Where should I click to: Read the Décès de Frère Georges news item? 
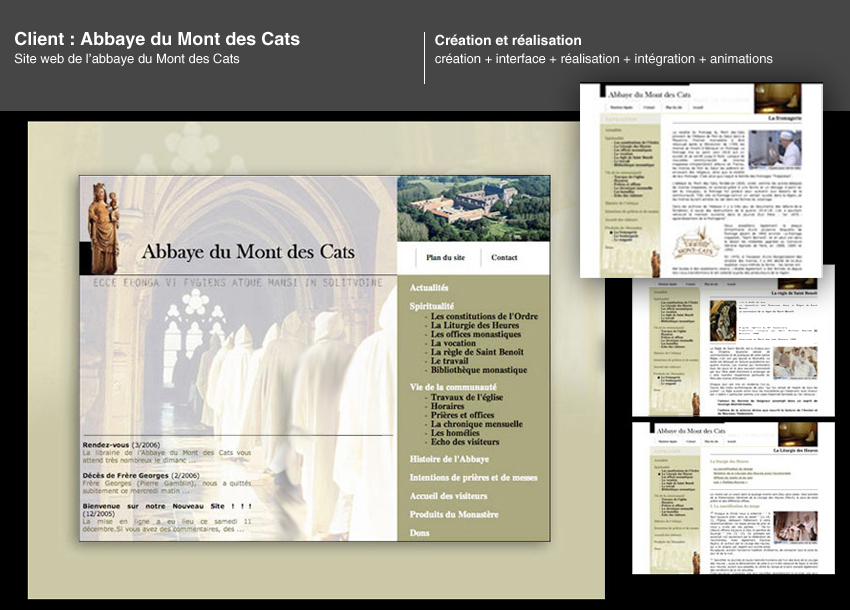coord(167,483)
